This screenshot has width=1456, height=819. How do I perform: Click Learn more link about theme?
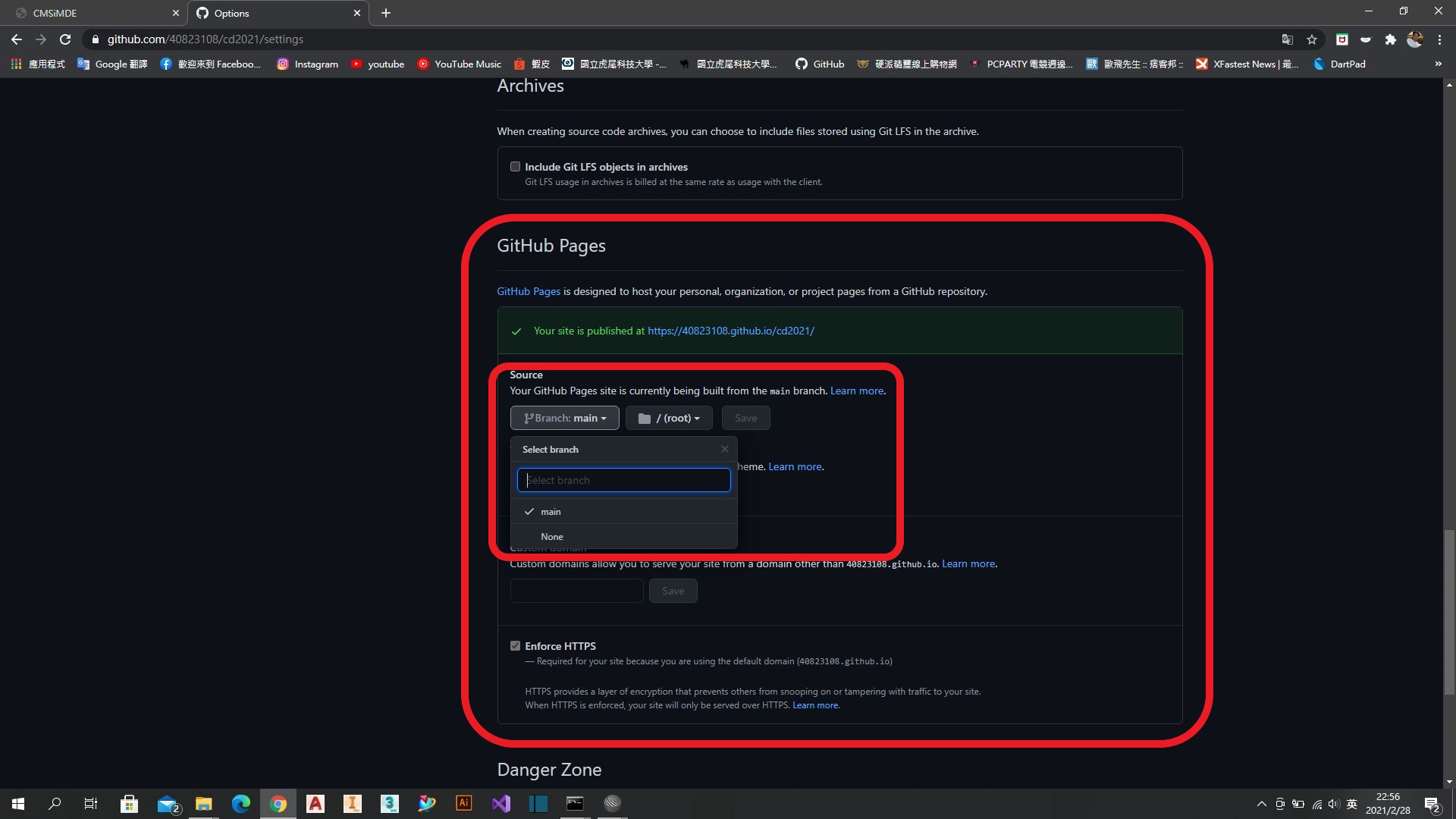[x=795, y=467]
